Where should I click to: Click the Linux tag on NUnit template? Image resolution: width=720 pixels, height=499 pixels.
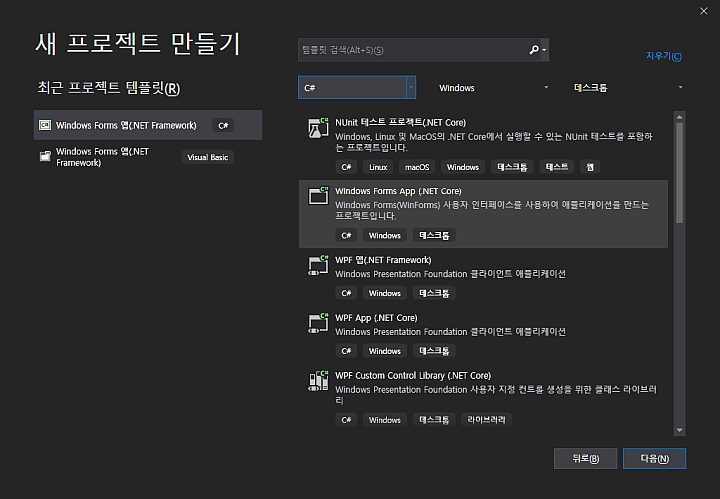point(378,167)
